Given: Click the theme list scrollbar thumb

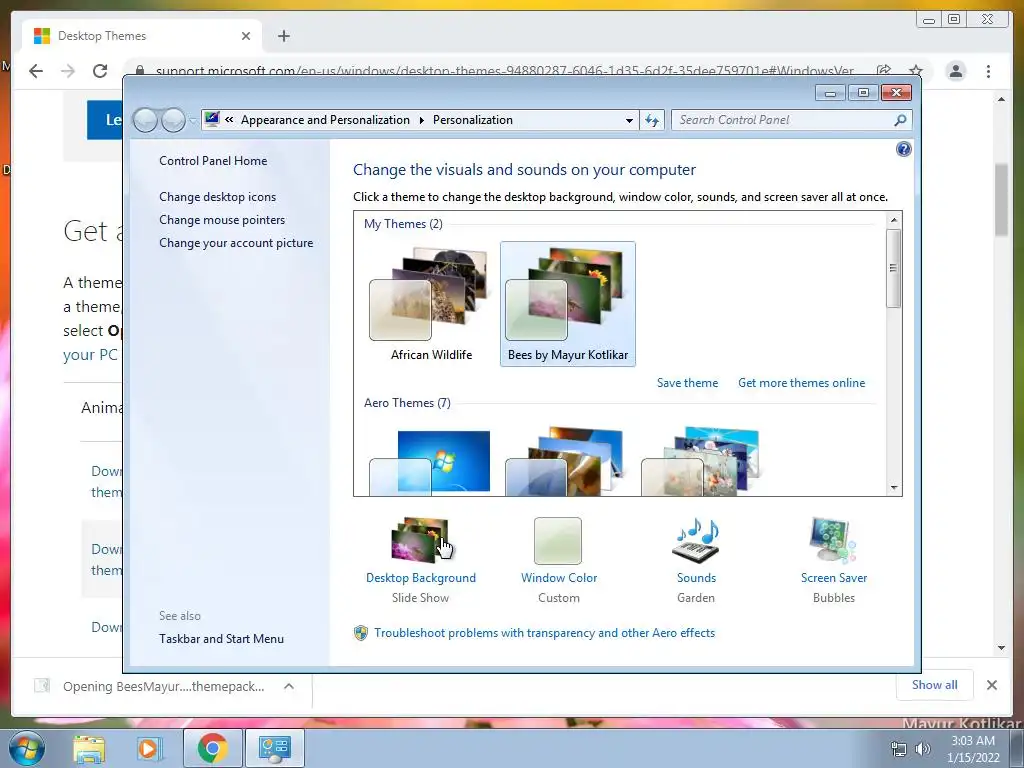Looking at the screenshot, I should pos(894,268).
